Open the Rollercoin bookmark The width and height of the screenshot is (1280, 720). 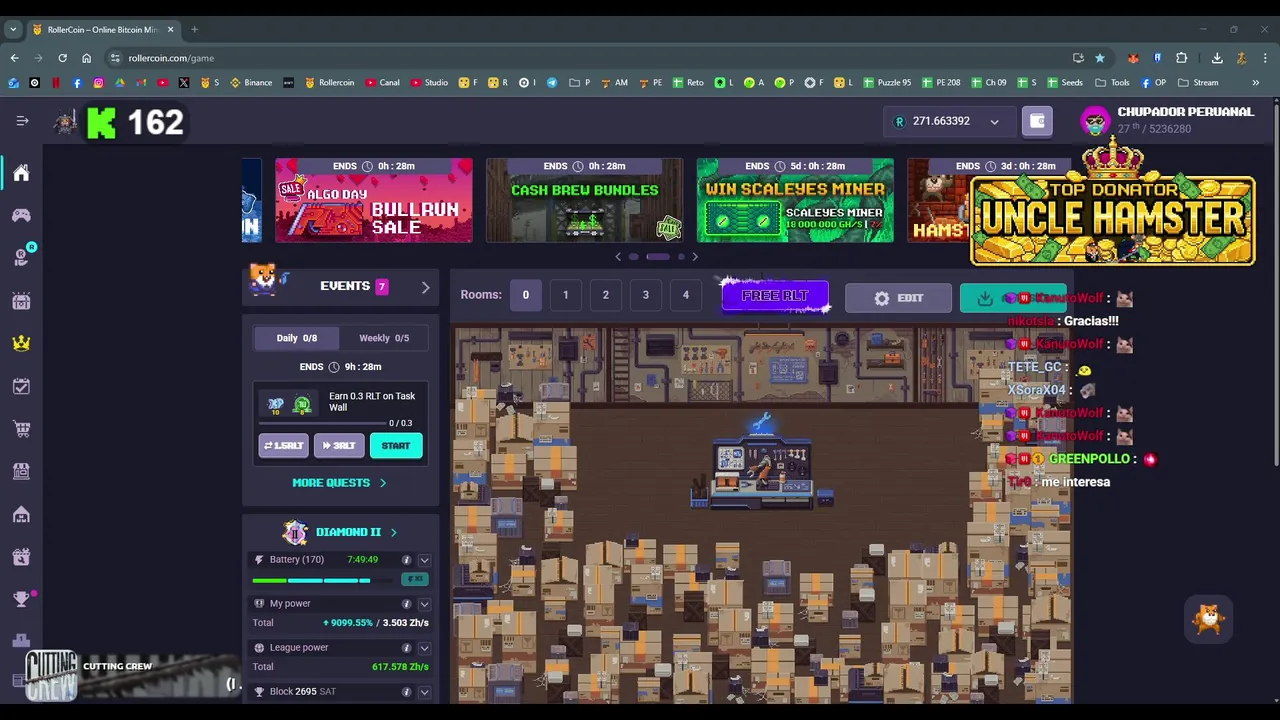pyautogui.click(x=330, y=83)
